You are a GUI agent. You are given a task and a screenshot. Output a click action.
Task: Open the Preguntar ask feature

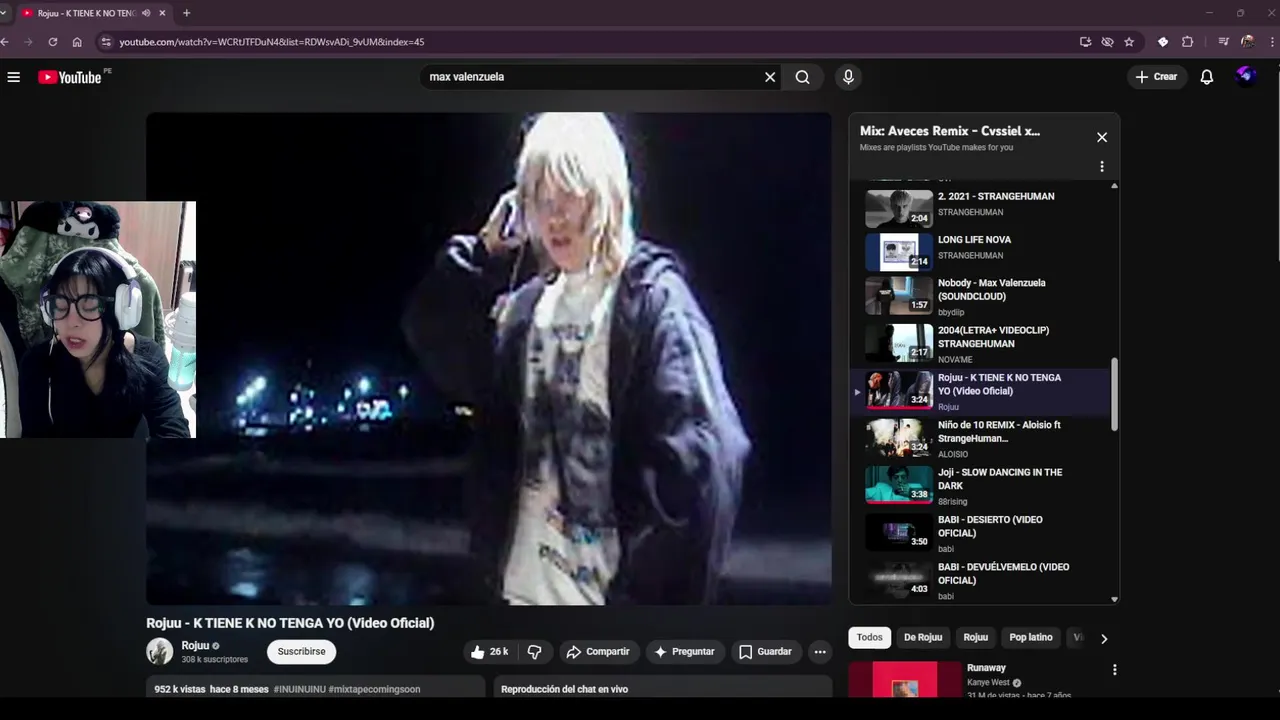coord(684,652)
